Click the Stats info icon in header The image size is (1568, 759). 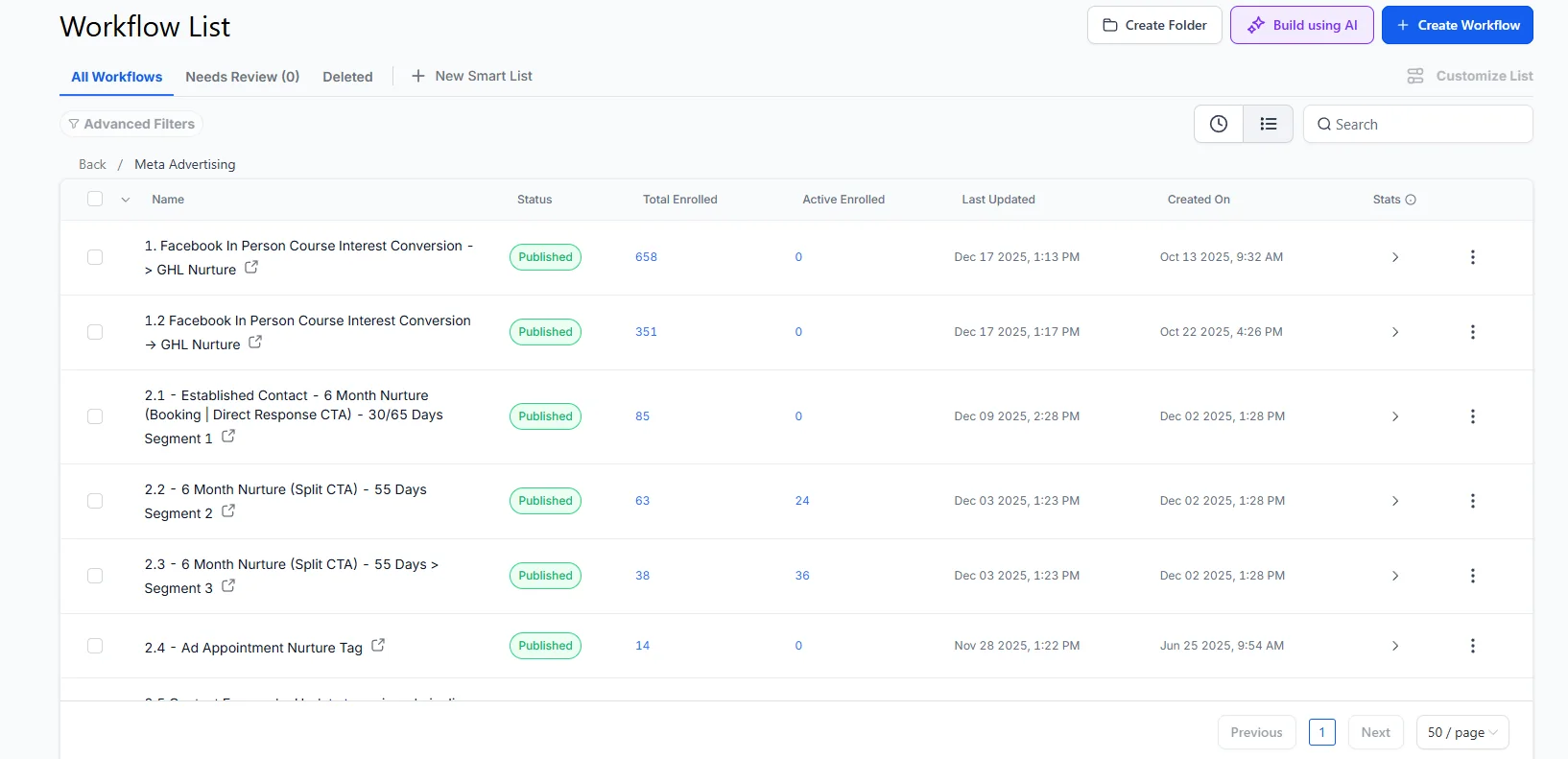pyautogui.click(x=1411, y=200)
